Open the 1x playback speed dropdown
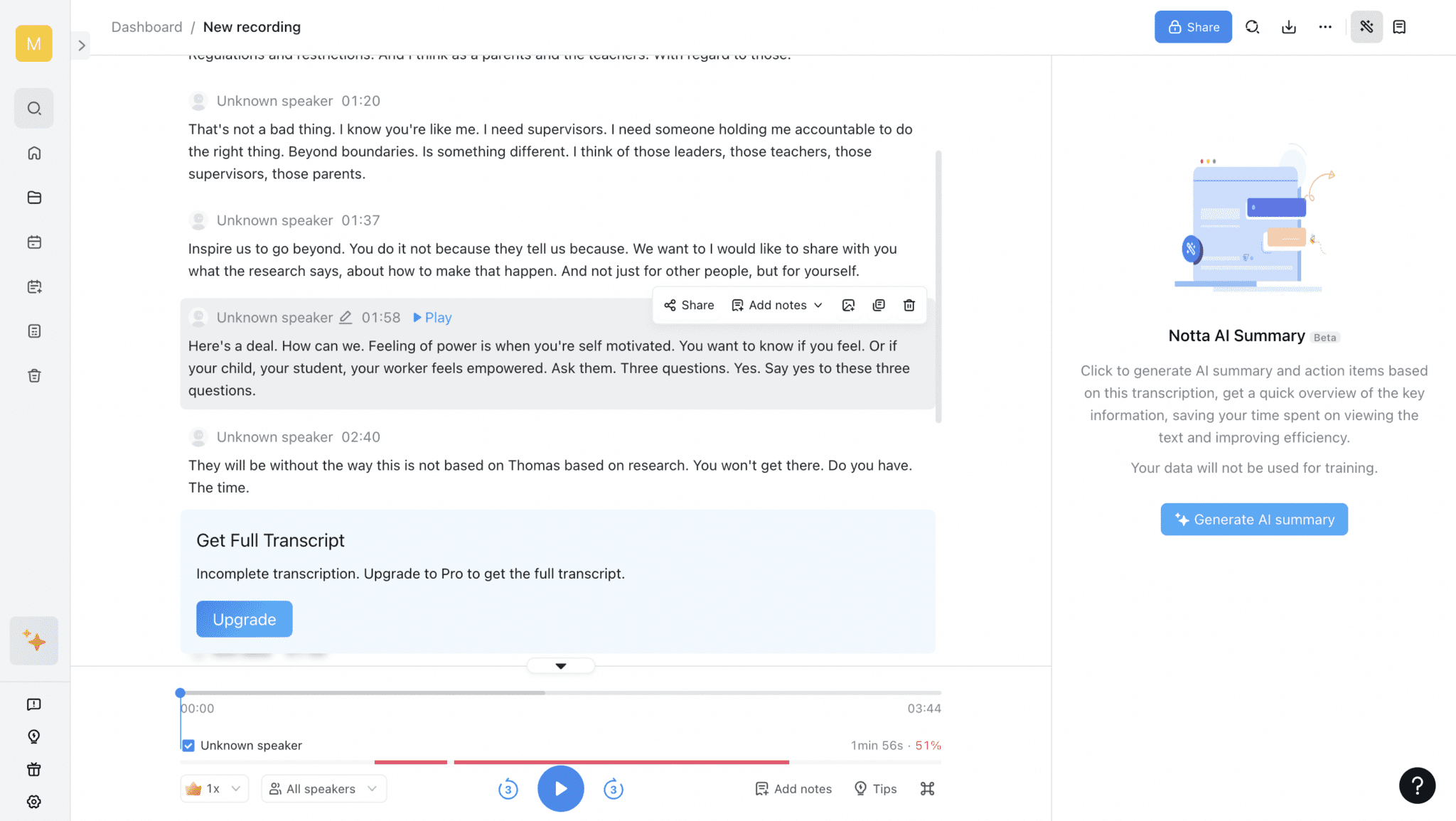Image resolution: width=1456 pixels, height=821 pixels. [x=214, y=788]
